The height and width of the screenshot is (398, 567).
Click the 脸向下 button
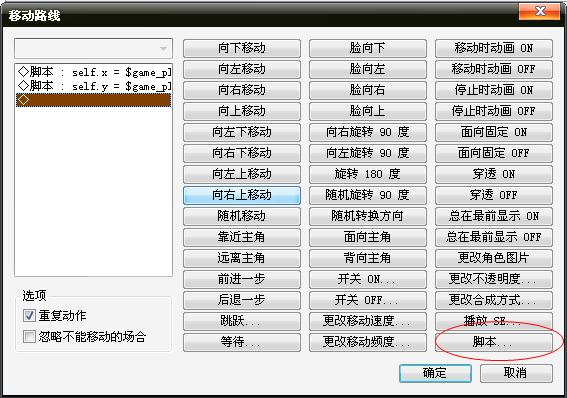pyautogui.click(x=368, y=48)
